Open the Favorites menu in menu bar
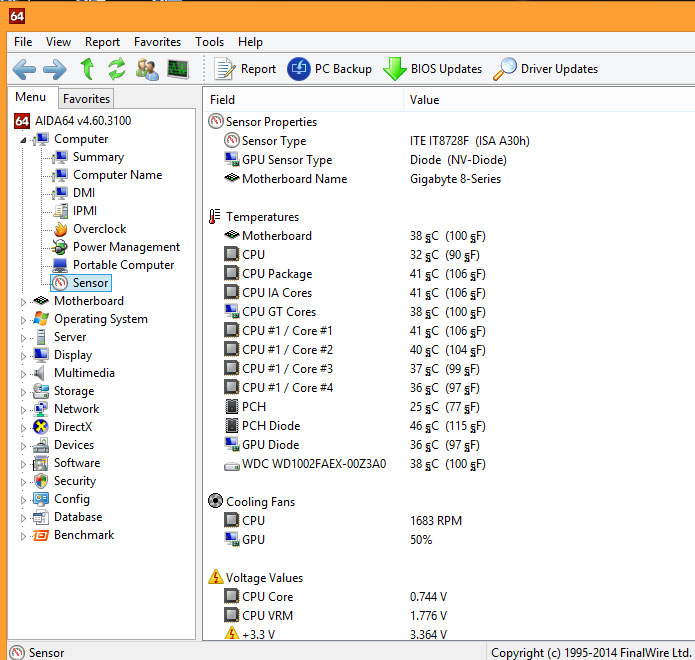The width and height of the screenshot is (695, 660). pyautogui.click(x=157, y=42)
